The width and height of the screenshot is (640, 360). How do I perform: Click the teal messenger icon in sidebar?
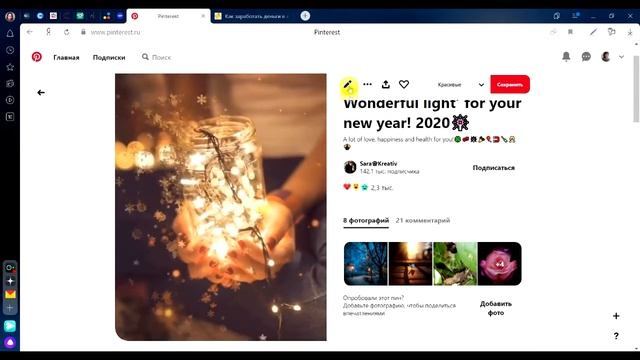pyautogui.click(x=10, y=326)
